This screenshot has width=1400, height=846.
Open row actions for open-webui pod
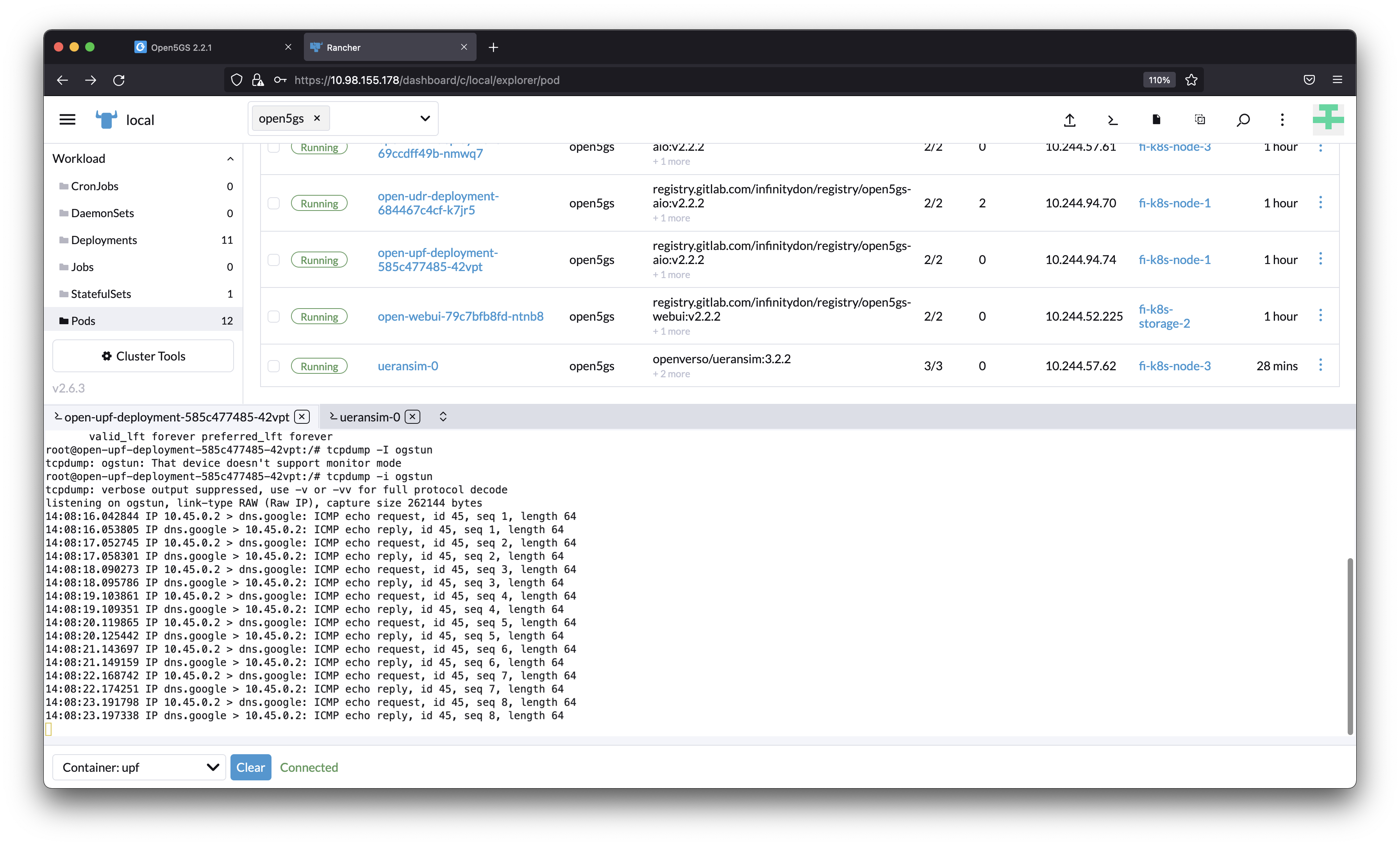click(x=1320, y=316)
